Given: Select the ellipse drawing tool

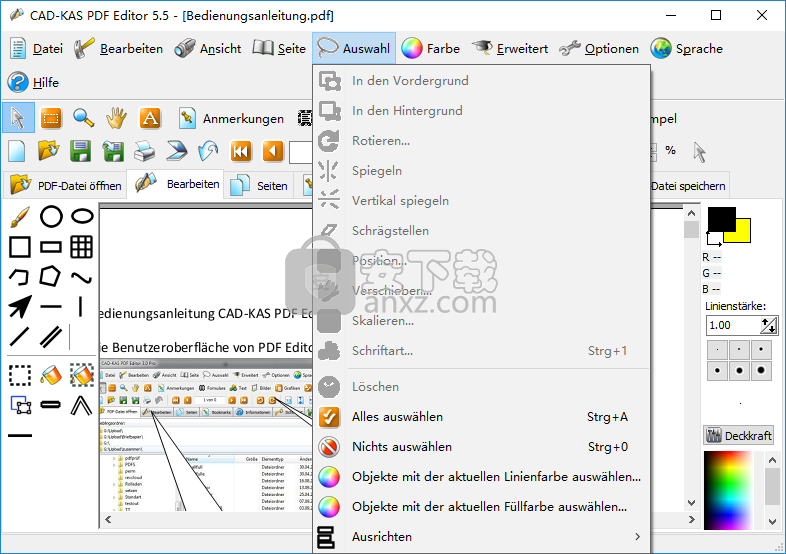Looking at the screenshot, I should click(x=82, y=216).
